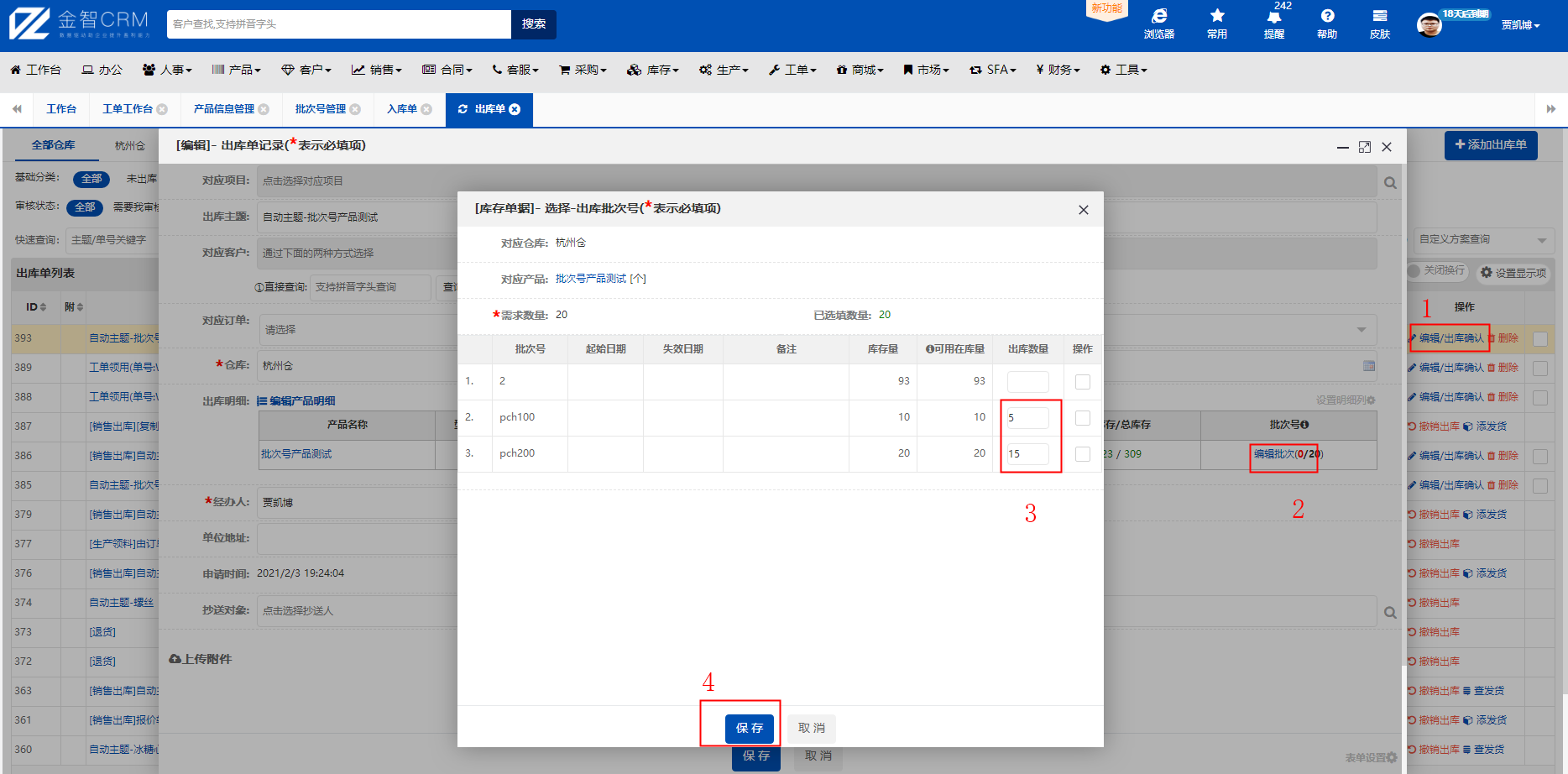Tick the checkbox for batch pch200 row
The width and height of the screenshot is (1568, 774).
pyautogui.click(x=1083, y=454)
